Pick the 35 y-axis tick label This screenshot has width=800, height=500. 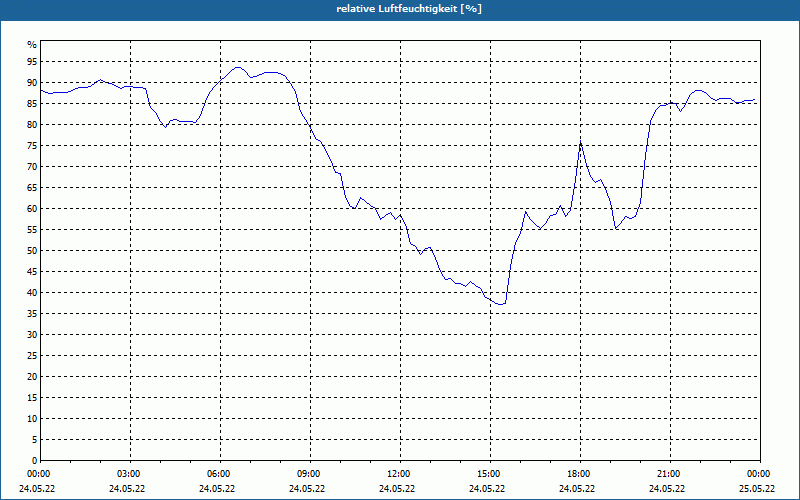(x=32, y=314)
